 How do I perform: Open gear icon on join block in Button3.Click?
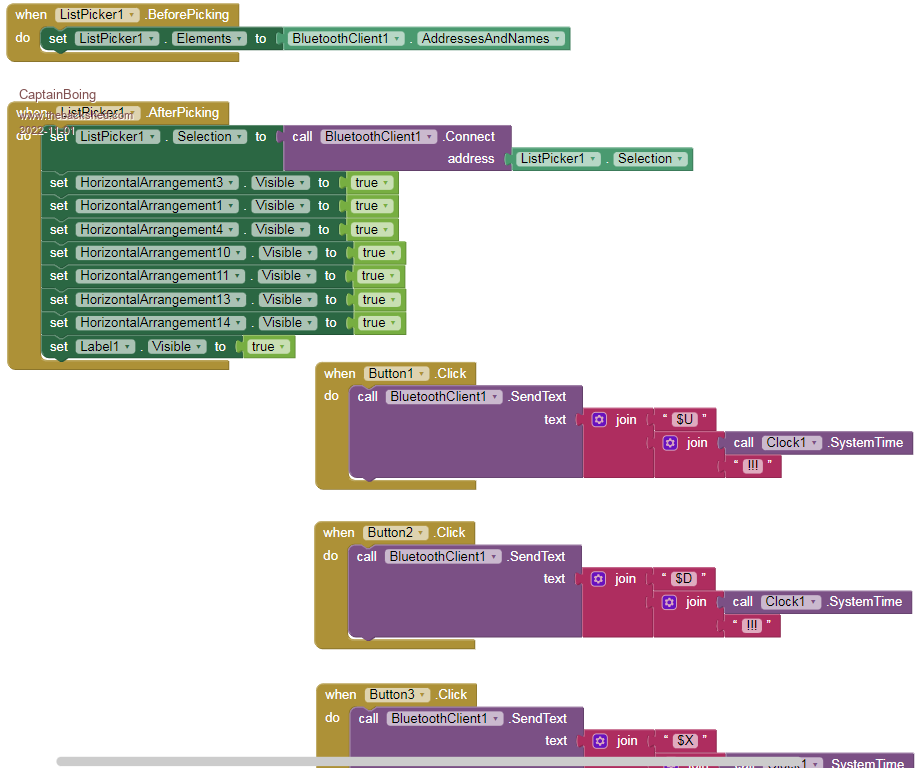point(600,741)
